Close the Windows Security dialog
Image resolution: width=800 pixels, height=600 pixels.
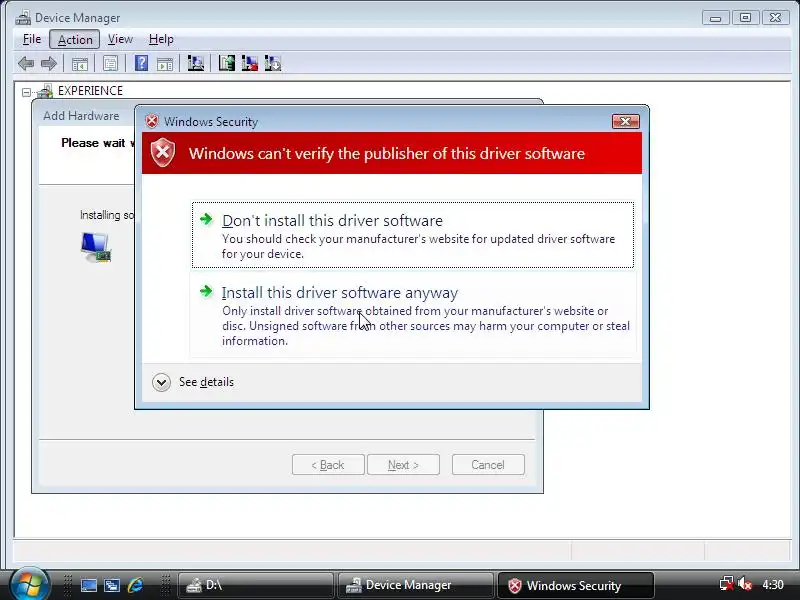tap(626, 121)
